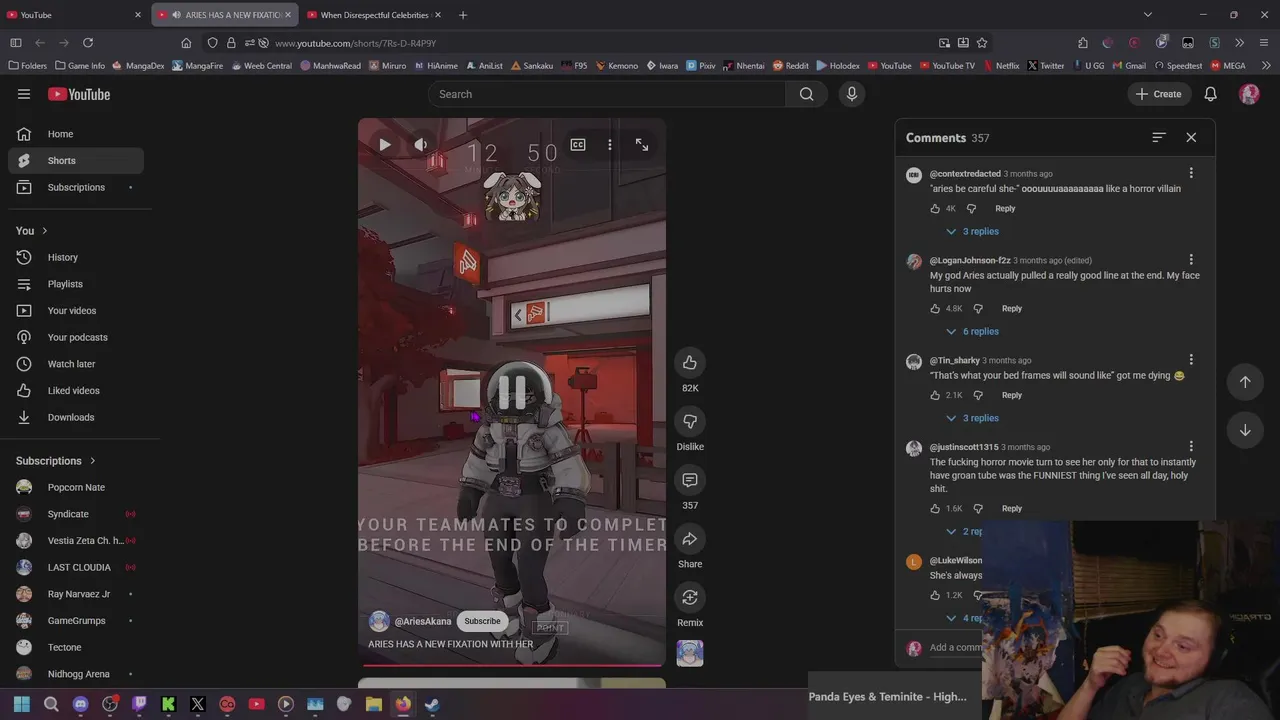Open GameGrumps subscription channel
The height and width of the screenshot is (720, 1280).
(x=76, y=620)
